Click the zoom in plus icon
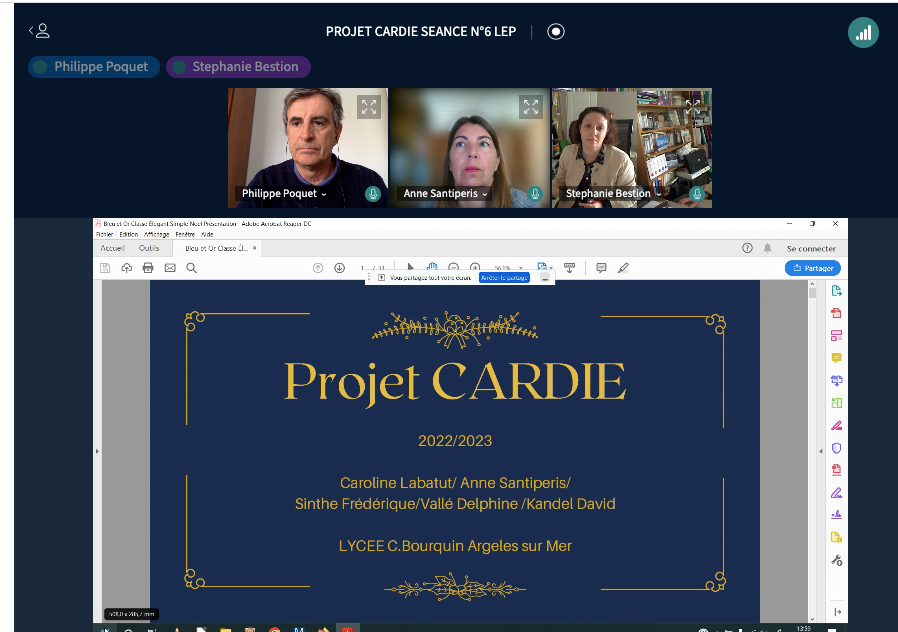 [x=475, y=267]
